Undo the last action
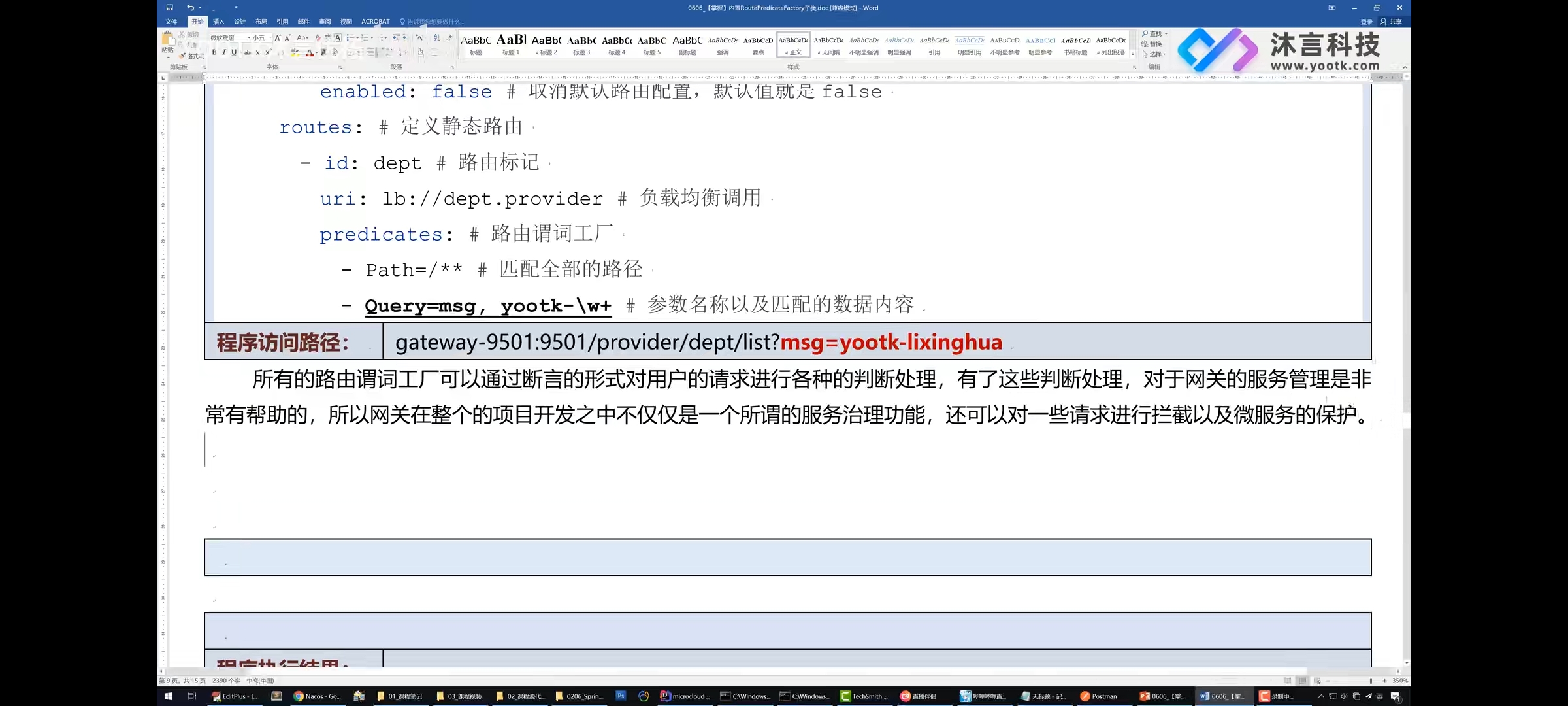Screen dimensions: 1568x706 coord(190,8)
